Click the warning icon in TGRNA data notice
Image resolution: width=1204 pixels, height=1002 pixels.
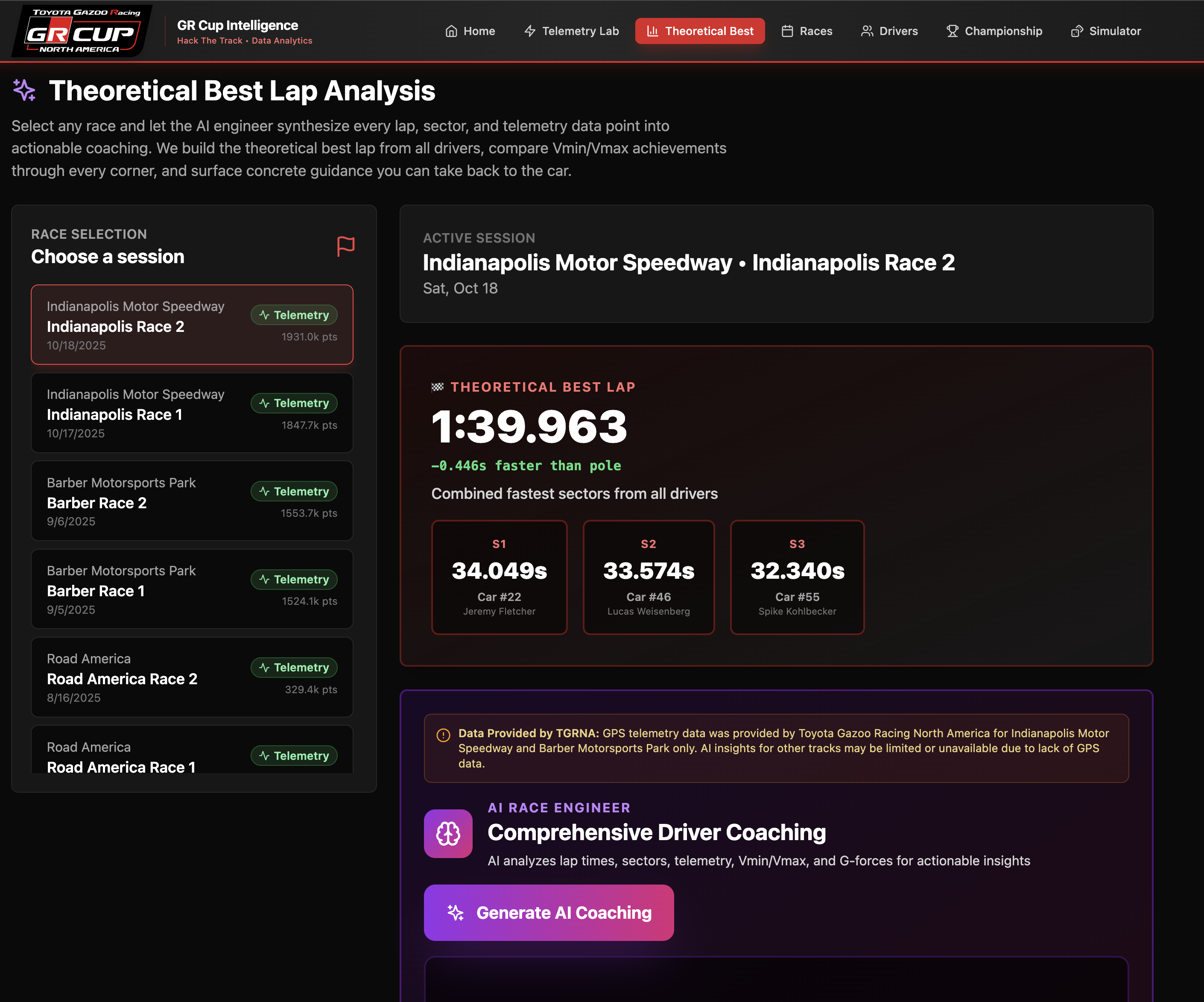(443, 735)
